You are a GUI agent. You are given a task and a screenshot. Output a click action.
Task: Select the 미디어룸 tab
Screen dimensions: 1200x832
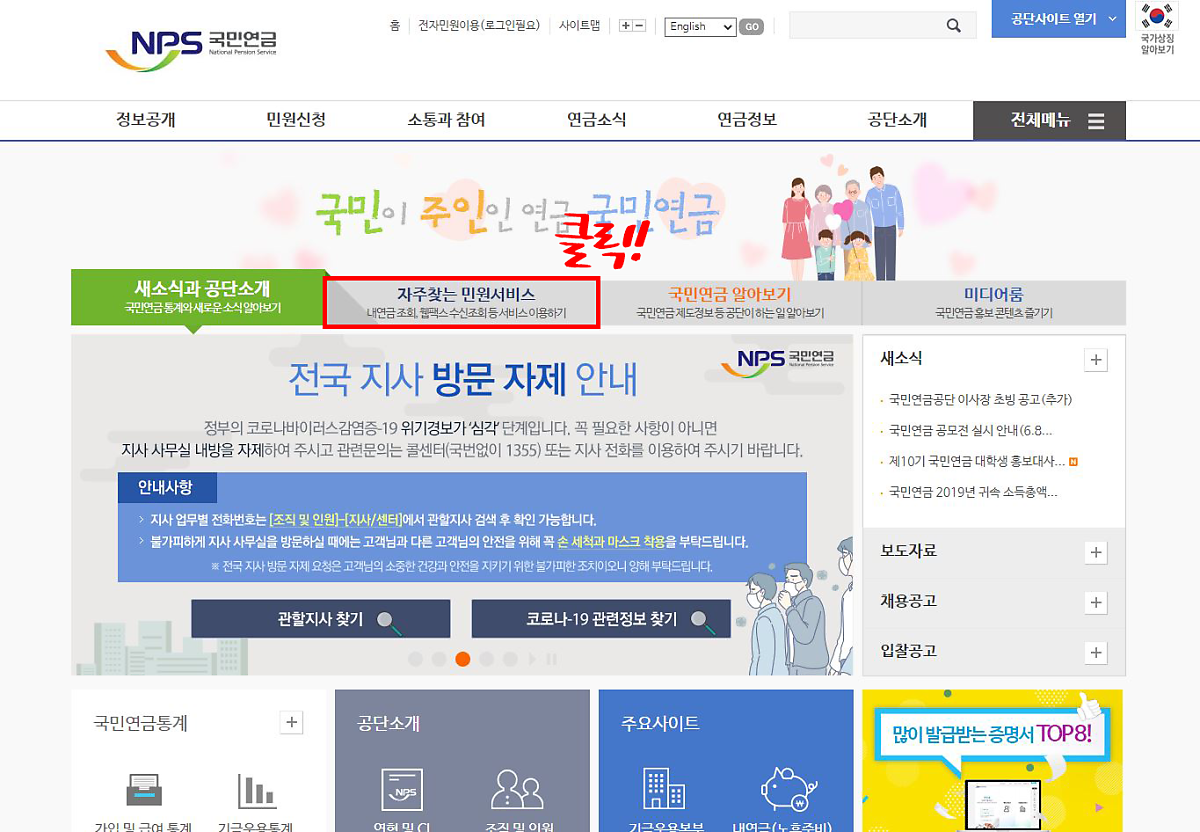click(x=994, y=302)
